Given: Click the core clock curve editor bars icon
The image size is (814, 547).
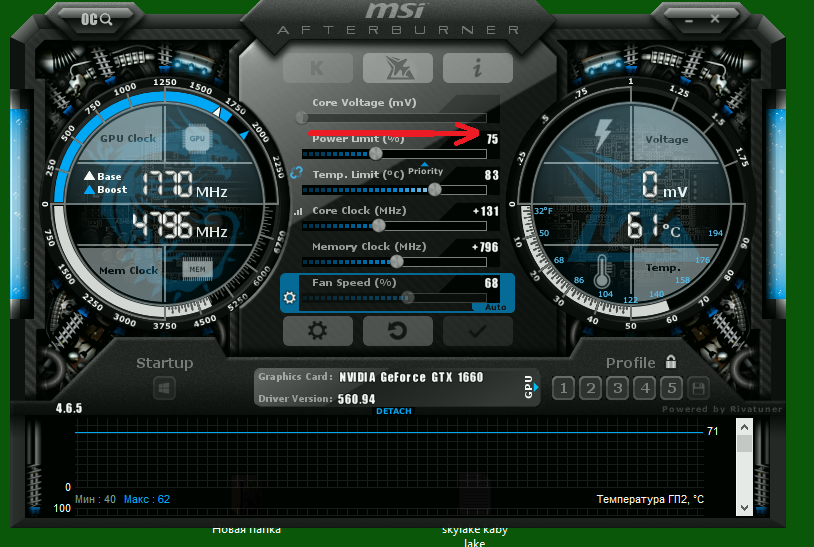Looking at the screenshot, I should click(298, 212).
